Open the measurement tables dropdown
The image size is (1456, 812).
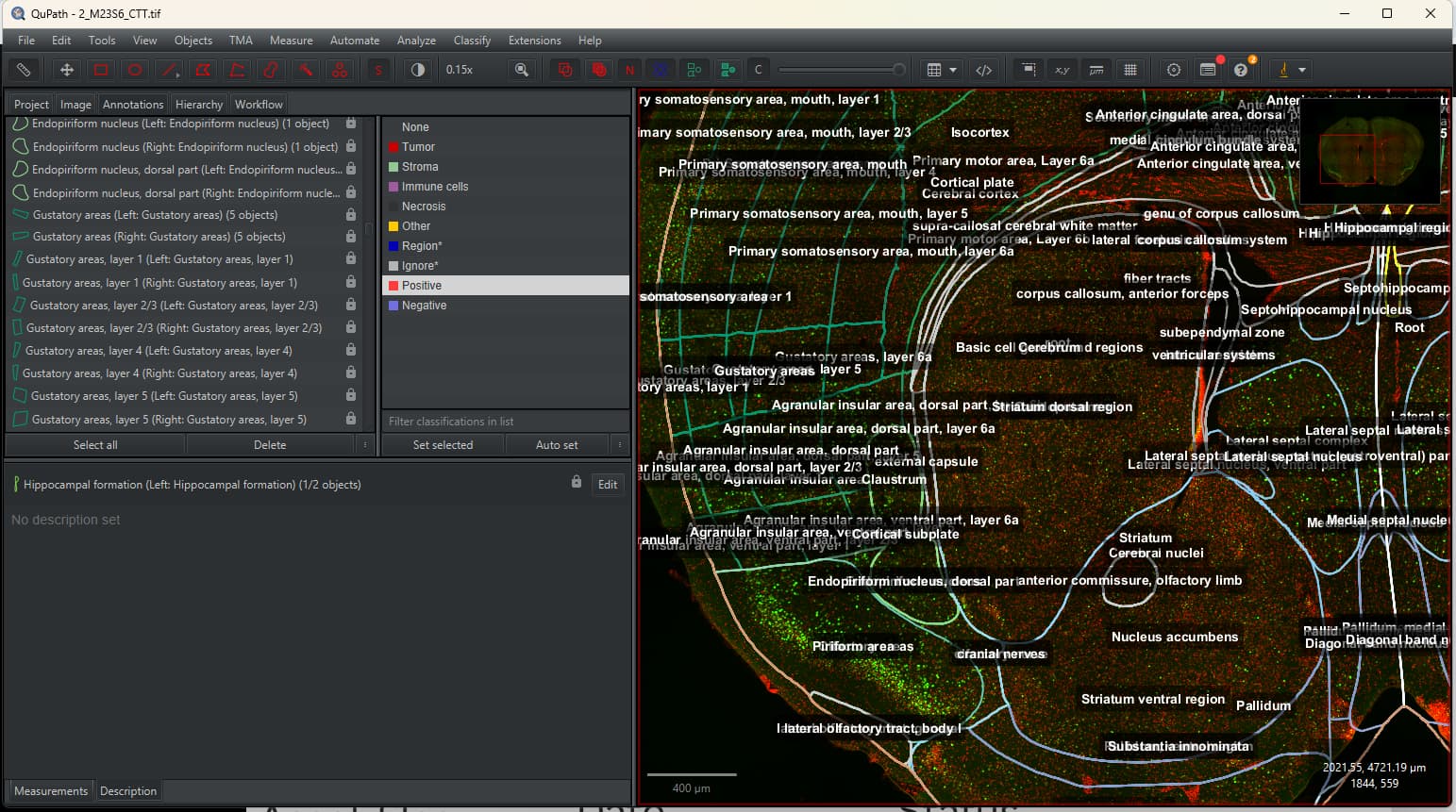954,70
